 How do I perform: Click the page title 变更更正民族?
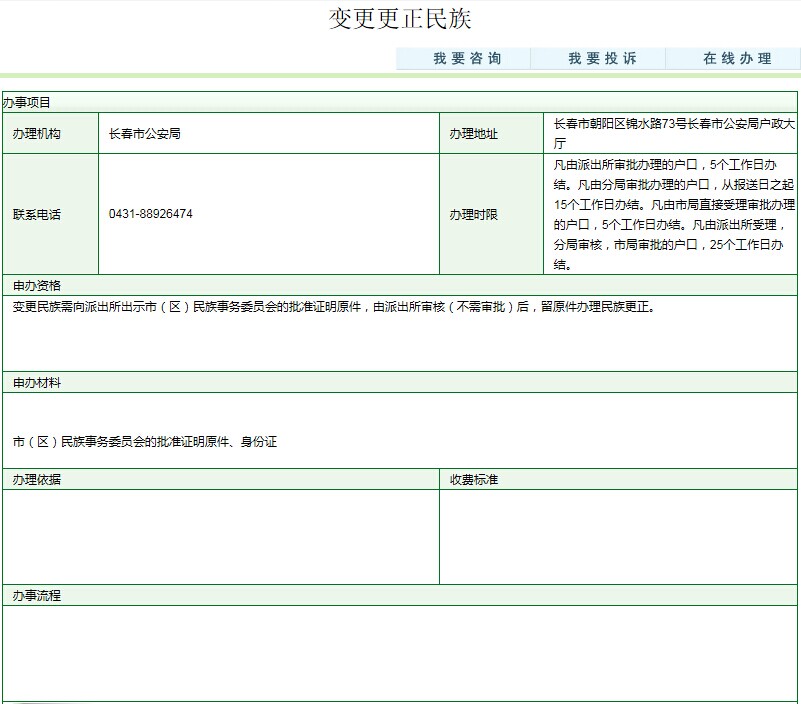pyautogui.click(x=399, y=19)
